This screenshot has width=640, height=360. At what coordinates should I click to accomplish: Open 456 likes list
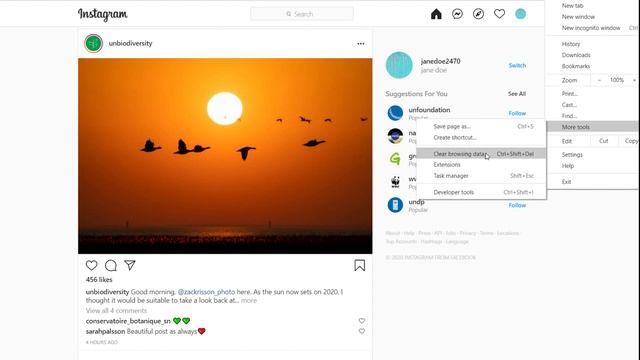click(x=99, y=280)
